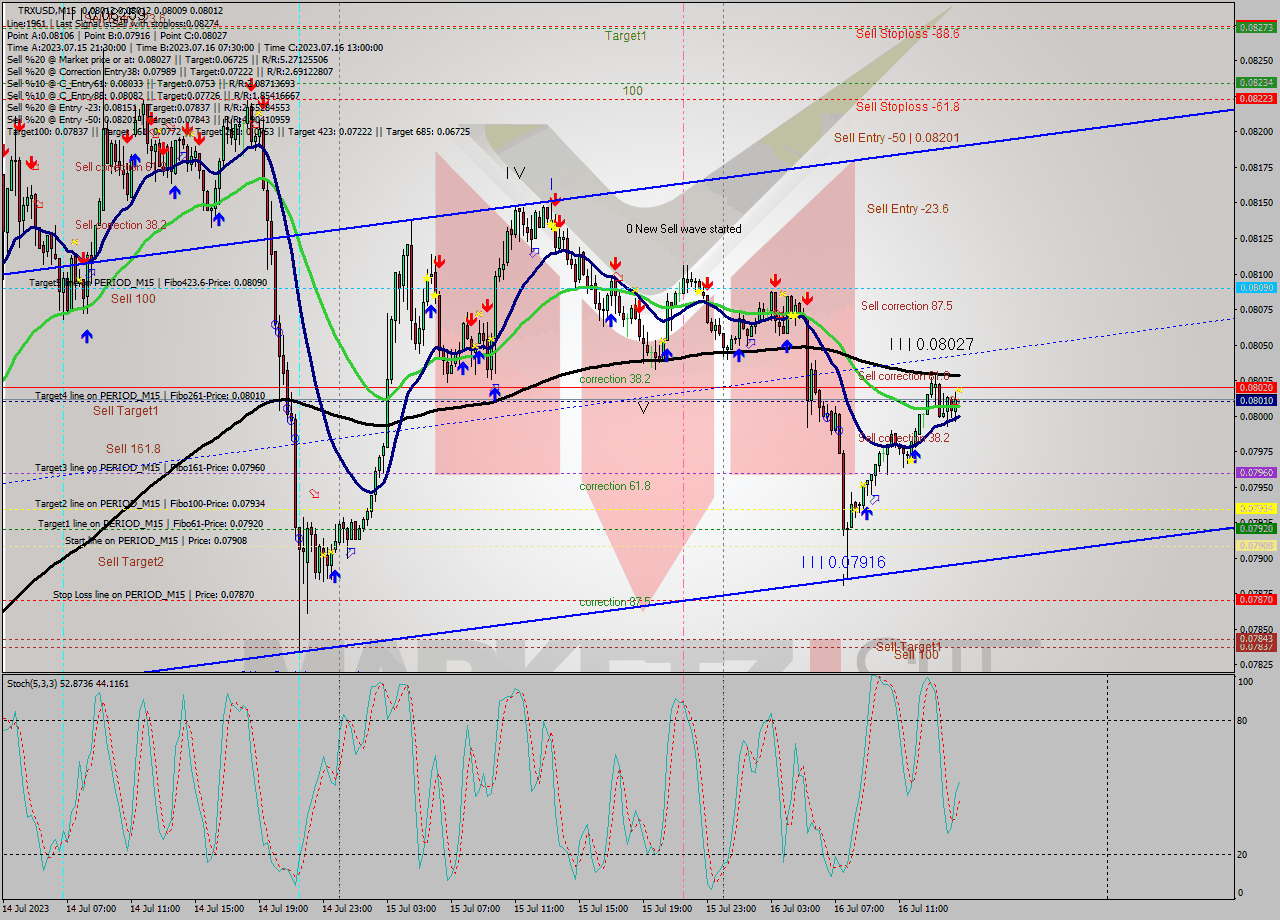Click the 0.07900 price axis tick
This screenshot has width=1280, height=920.
point(1256,558)
